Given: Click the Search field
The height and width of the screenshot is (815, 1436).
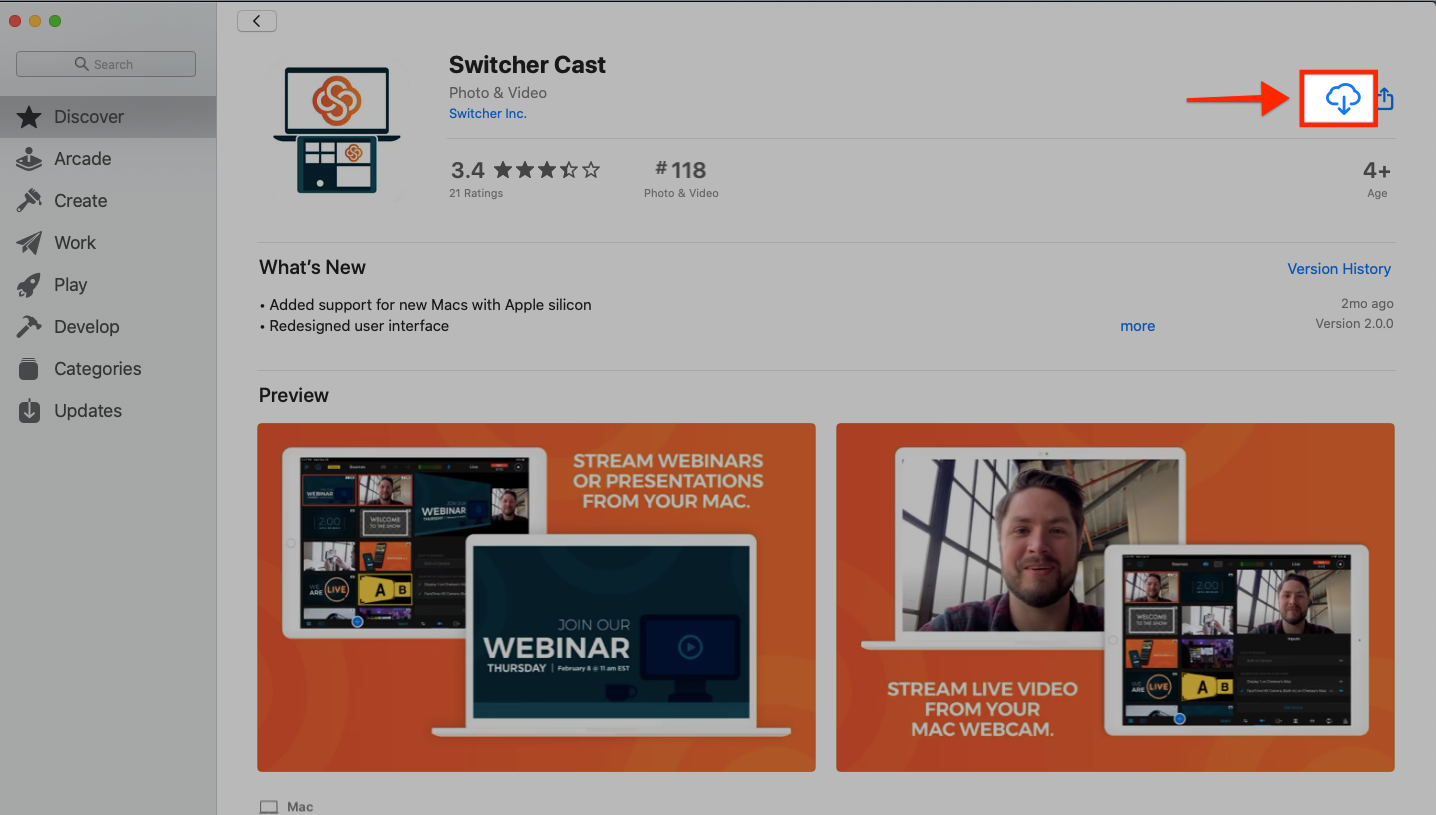Looking at the screenshot, I should click(106, 64).
